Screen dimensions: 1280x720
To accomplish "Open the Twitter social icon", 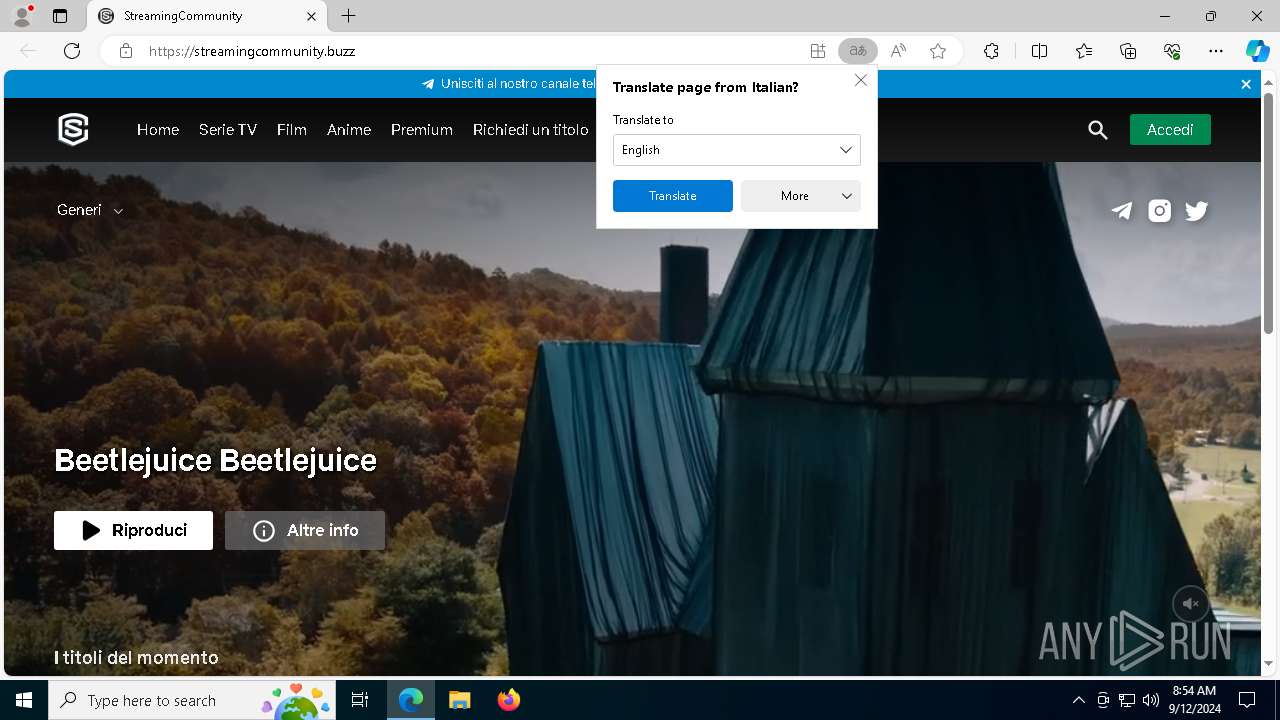I will pos(1196,210).
